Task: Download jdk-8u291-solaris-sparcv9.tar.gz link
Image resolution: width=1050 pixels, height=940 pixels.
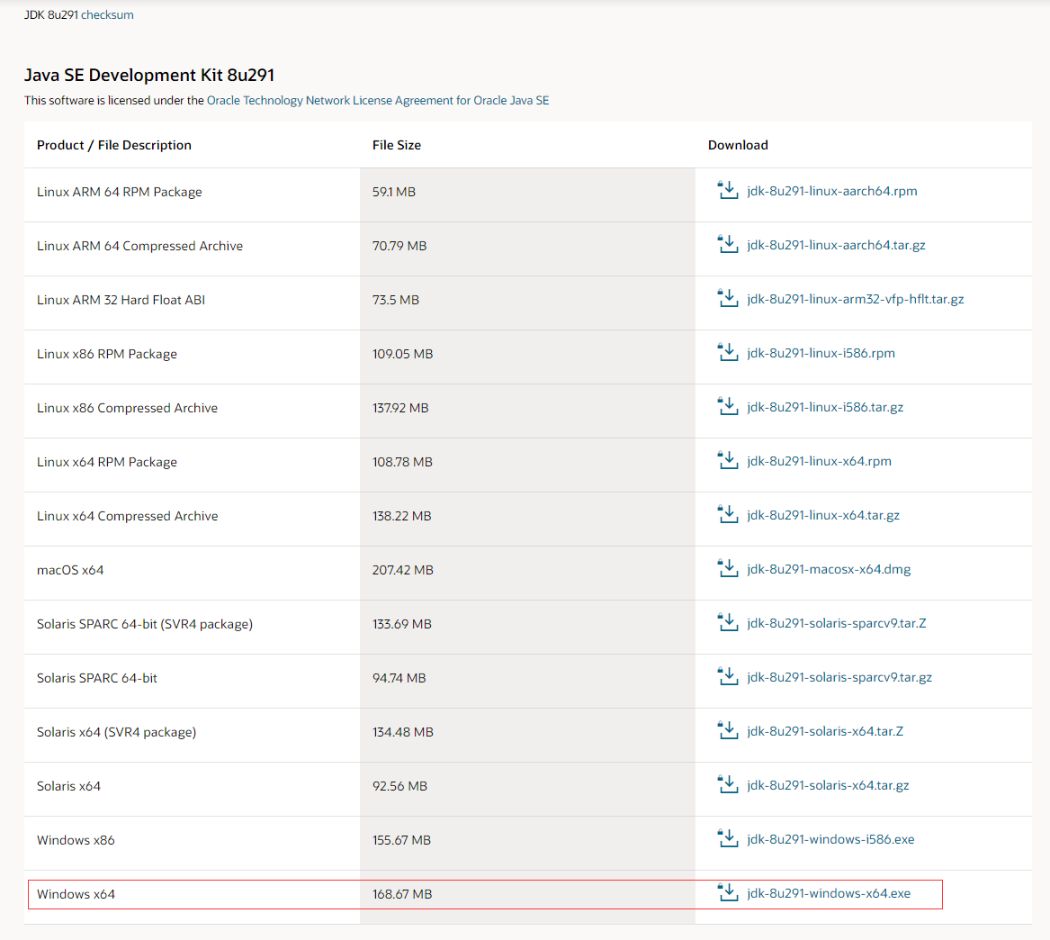Action: pyautogui.click(x=839, y=678)
